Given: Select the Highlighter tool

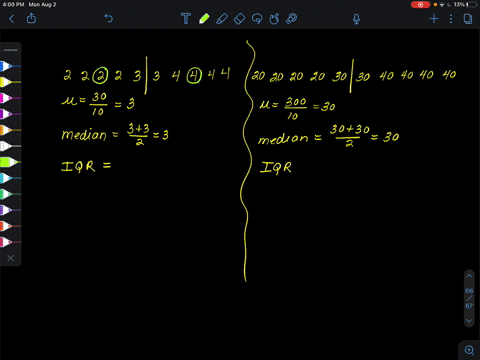Looking at the screenshot, I should [x=222, y=19].
